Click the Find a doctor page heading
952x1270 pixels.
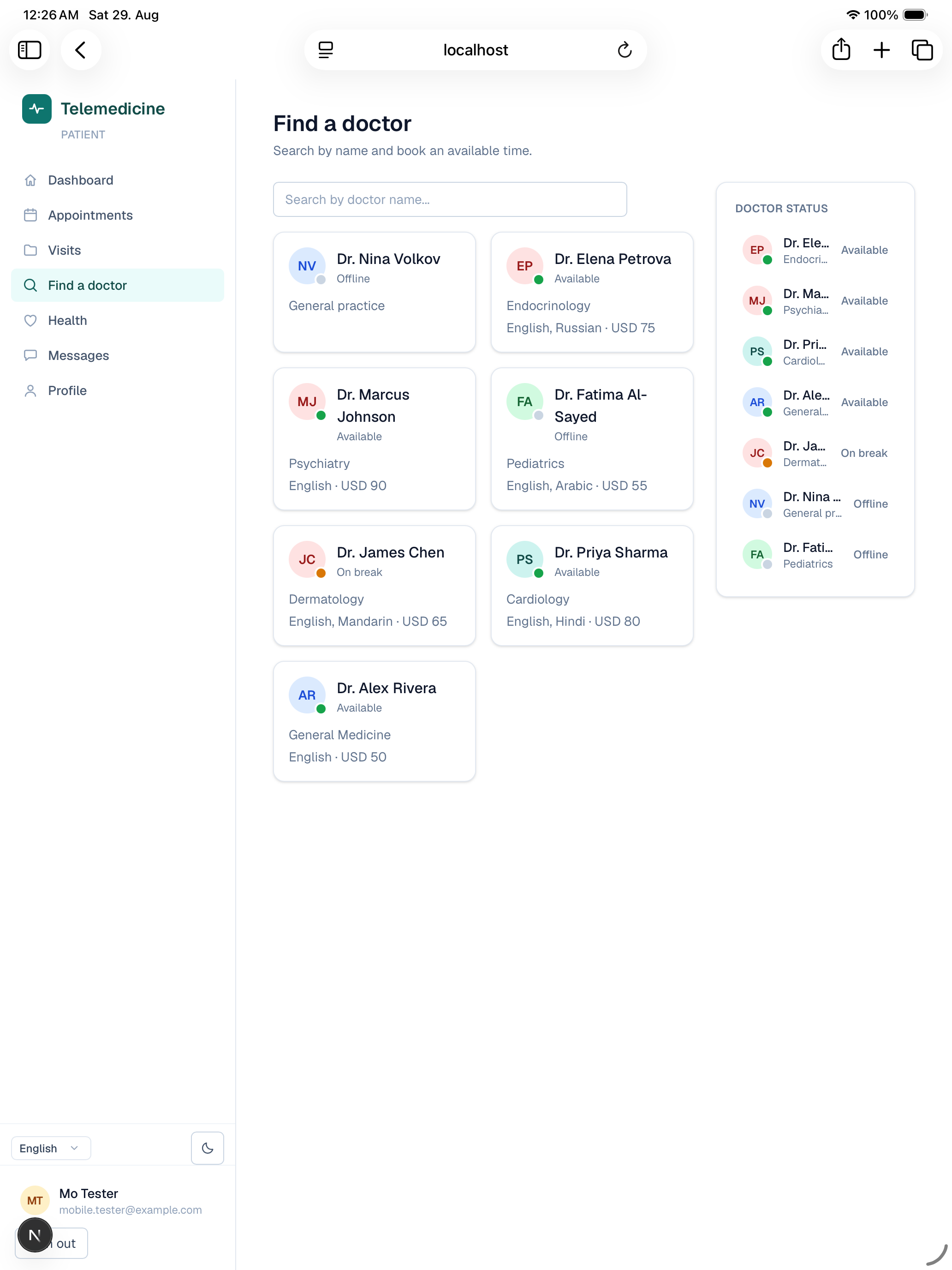(x=342, y=123)
